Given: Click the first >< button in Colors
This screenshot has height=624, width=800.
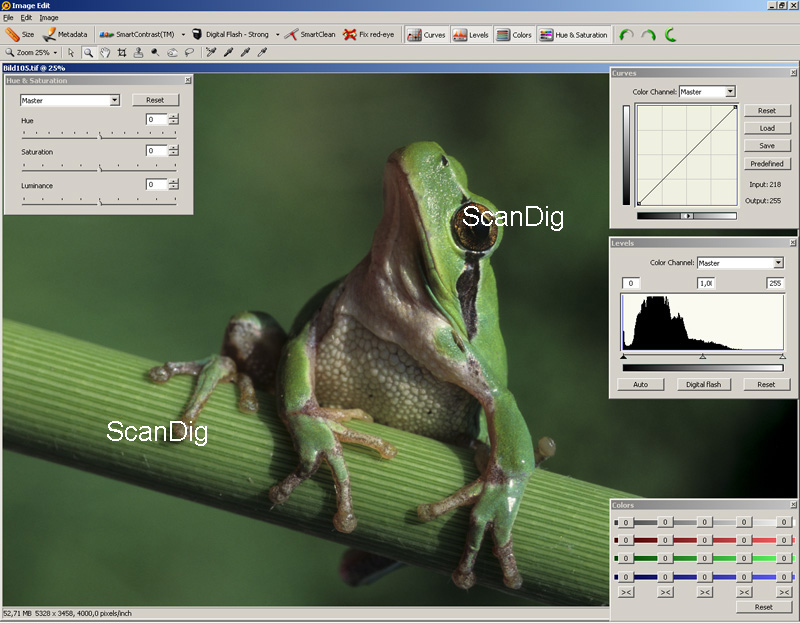Looking at the screenshot, I should click(x=626, y=592).
